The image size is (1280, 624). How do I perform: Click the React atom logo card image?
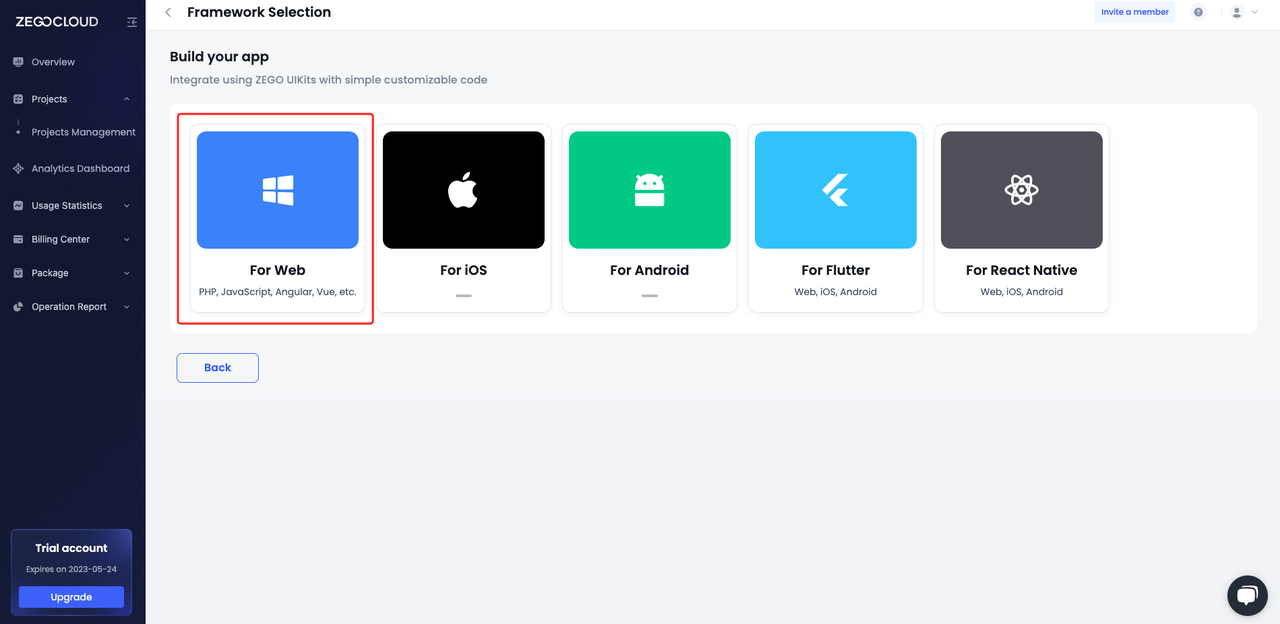(1021, 190)
